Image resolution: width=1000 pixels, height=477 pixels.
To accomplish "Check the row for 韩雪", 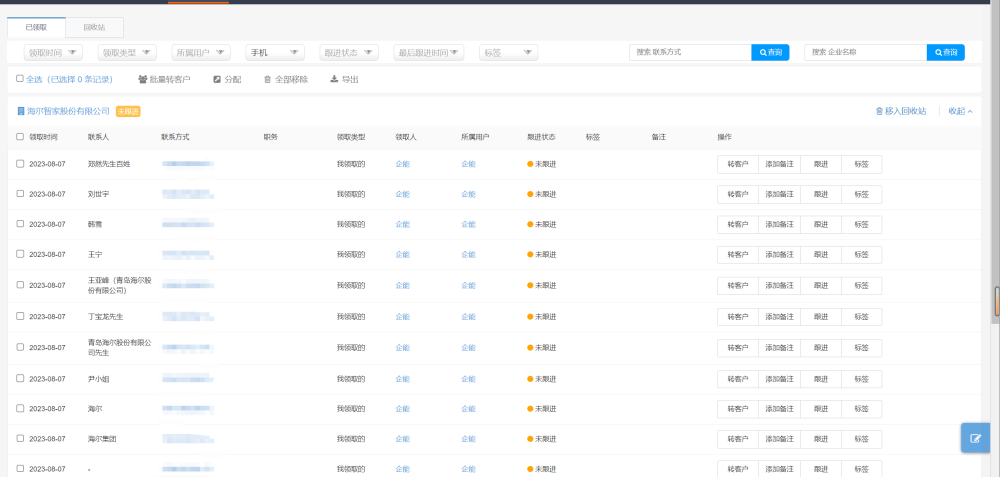I will [20, 224].
